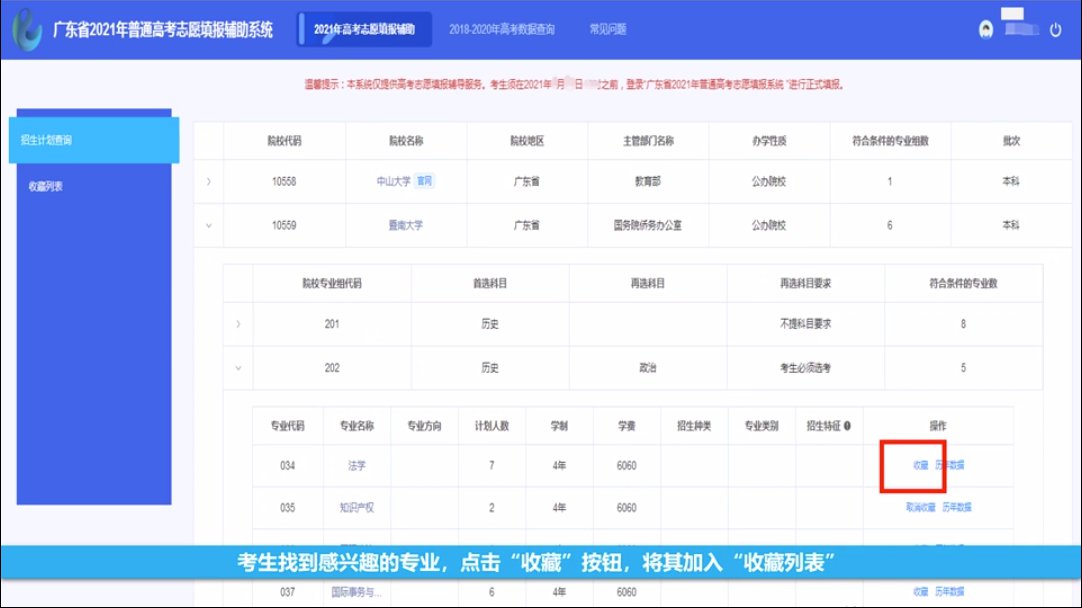Open 收藏列表 in the sidebar
The image size is (1082, 608).
(47, 187)
